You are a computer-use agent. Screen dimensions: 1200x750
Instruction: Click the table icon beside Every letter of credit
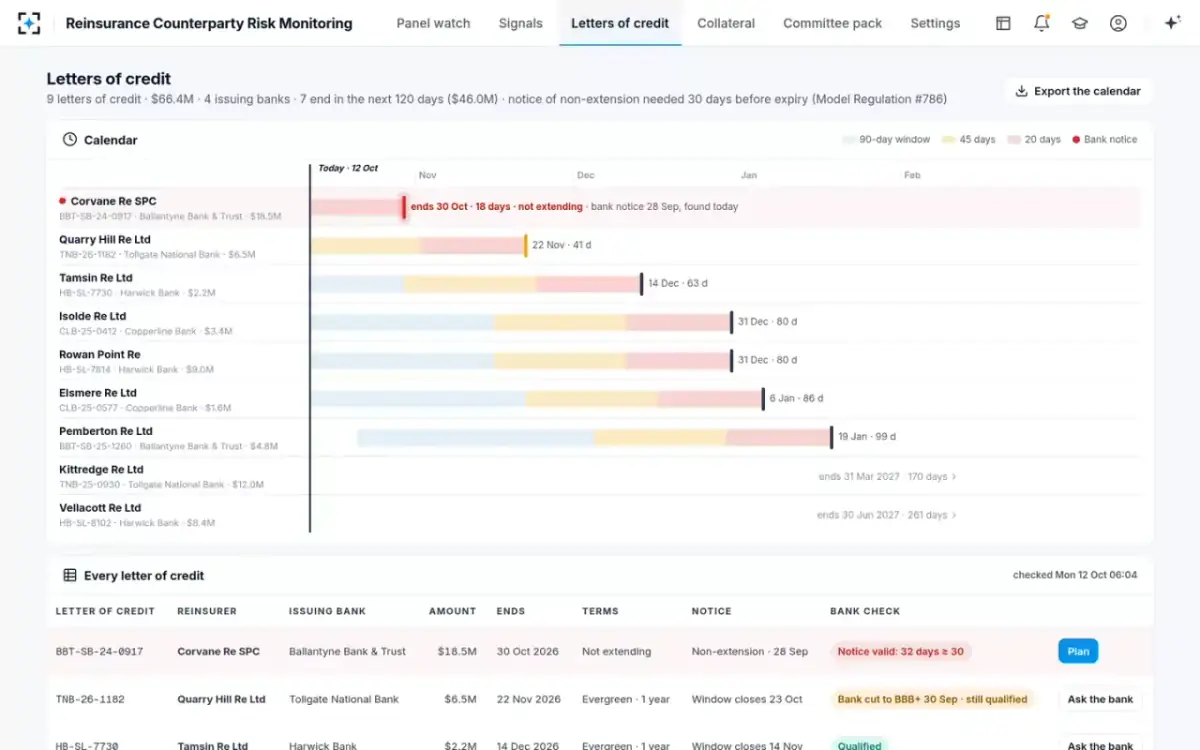tap(70, 576)
